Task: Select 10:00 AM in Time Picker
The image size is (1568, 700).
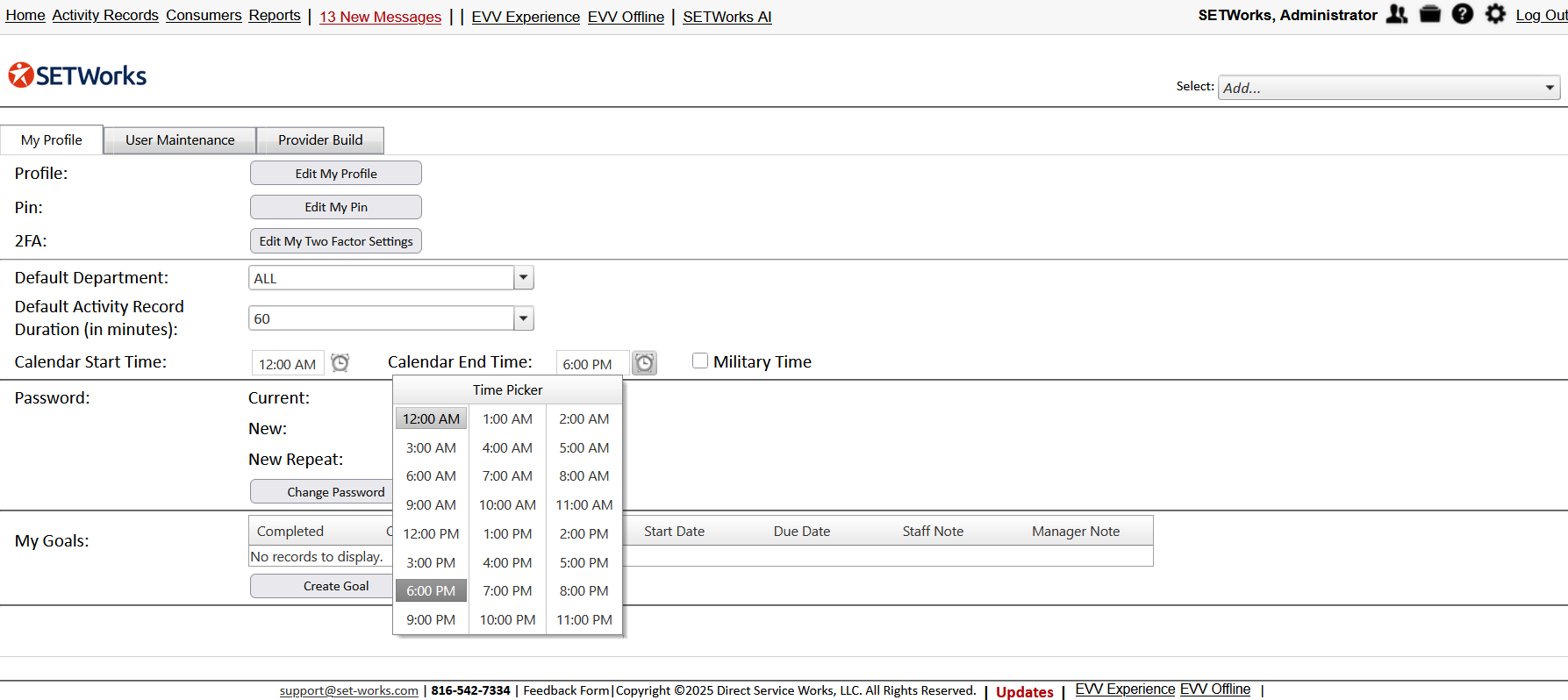Action: point(507,504)
